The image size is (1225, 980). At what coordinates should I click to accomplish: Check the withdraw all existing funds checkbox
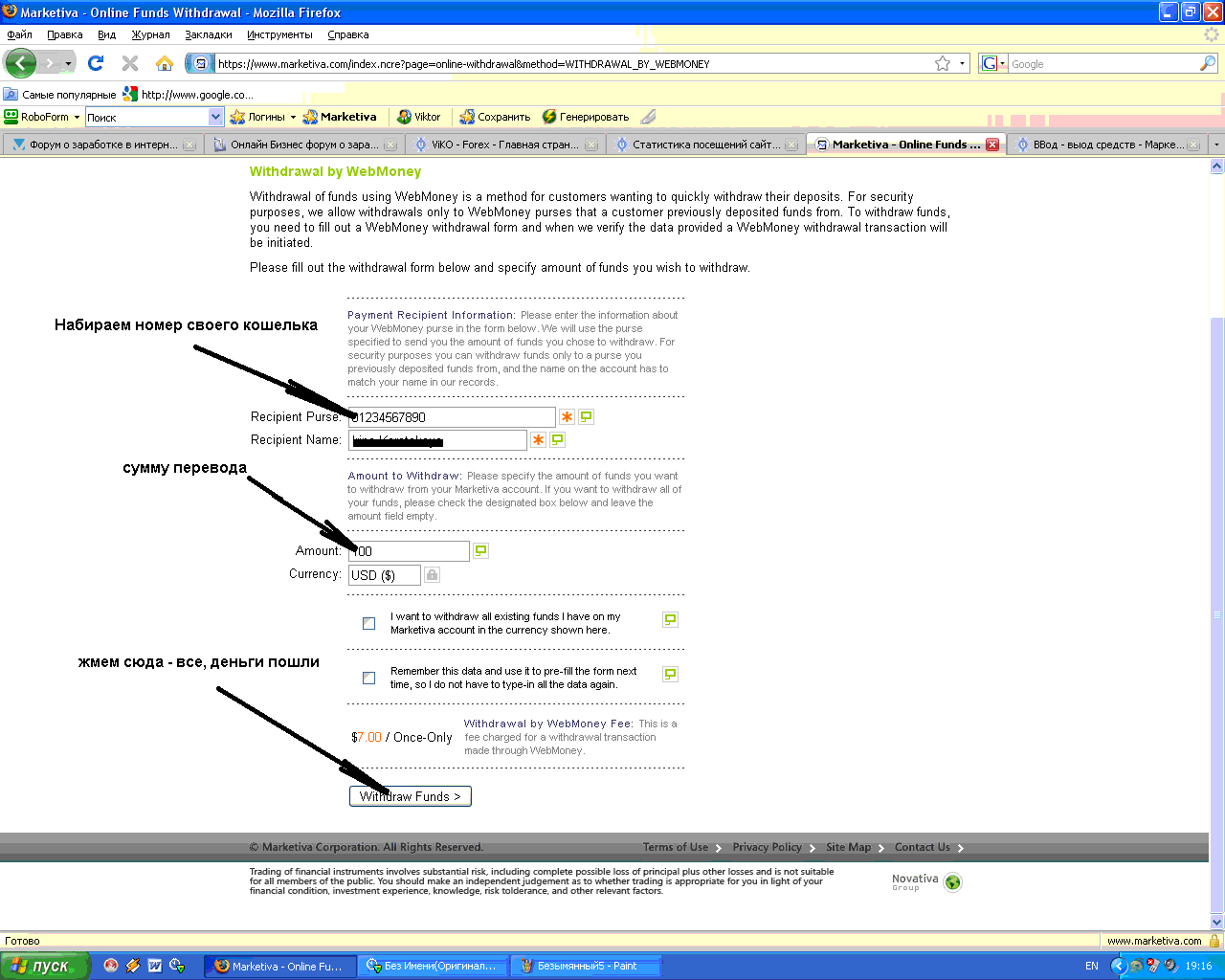[368, 623]
